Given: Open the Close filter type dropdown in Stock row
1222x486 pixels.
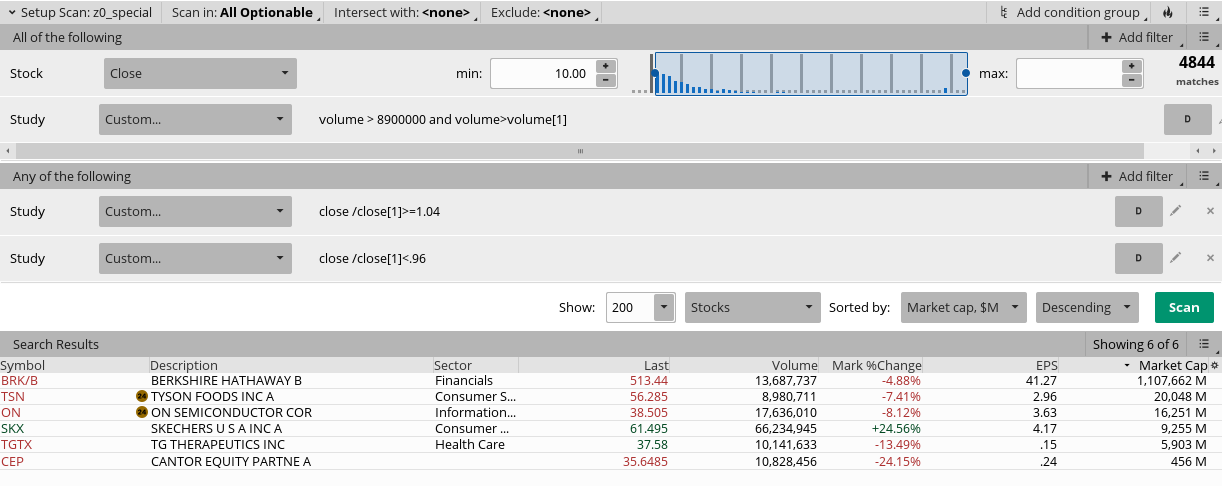Looking at the screenshot, I should pos(199,73).
